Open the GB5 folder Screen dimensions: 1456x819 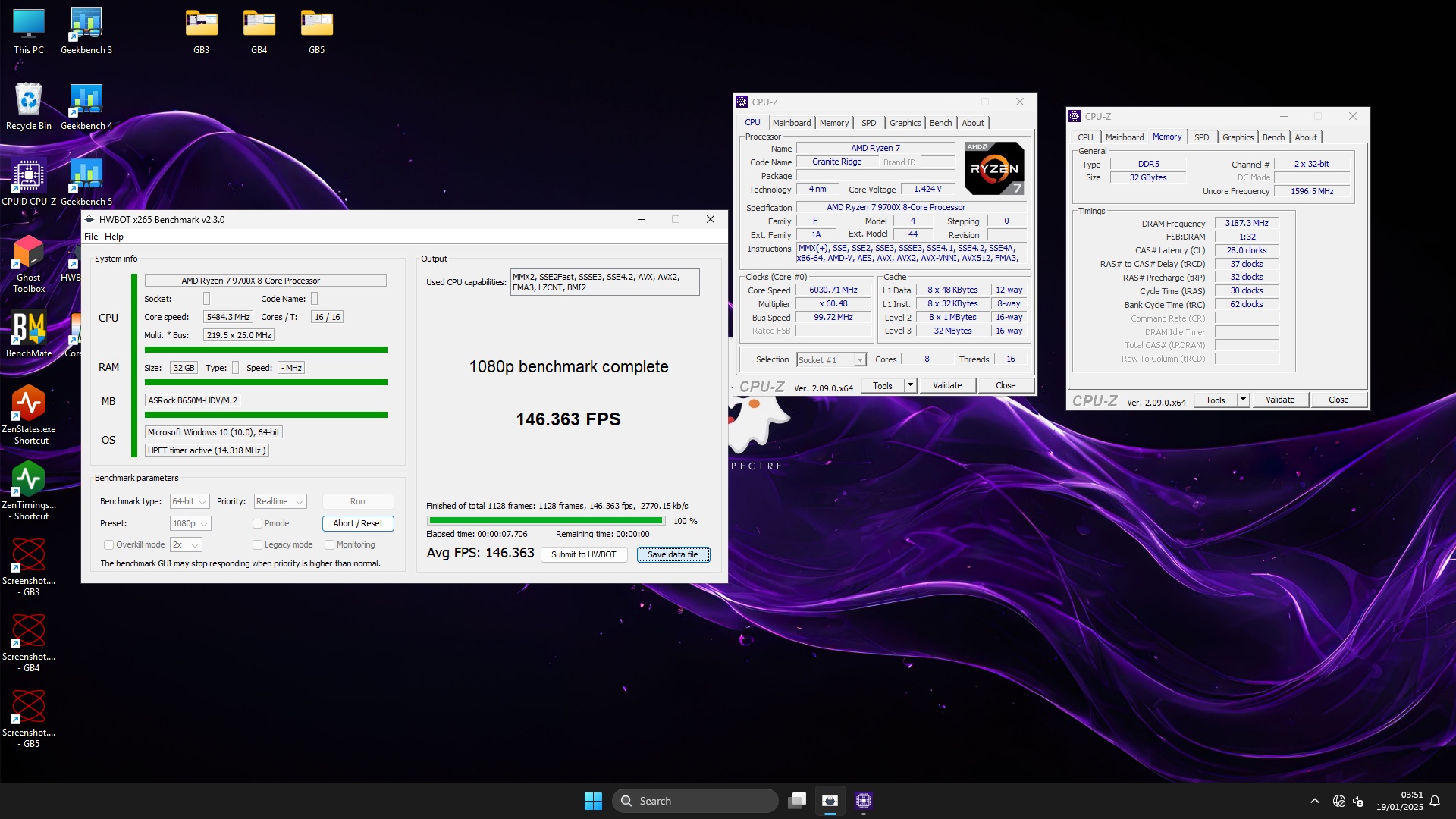317,32
